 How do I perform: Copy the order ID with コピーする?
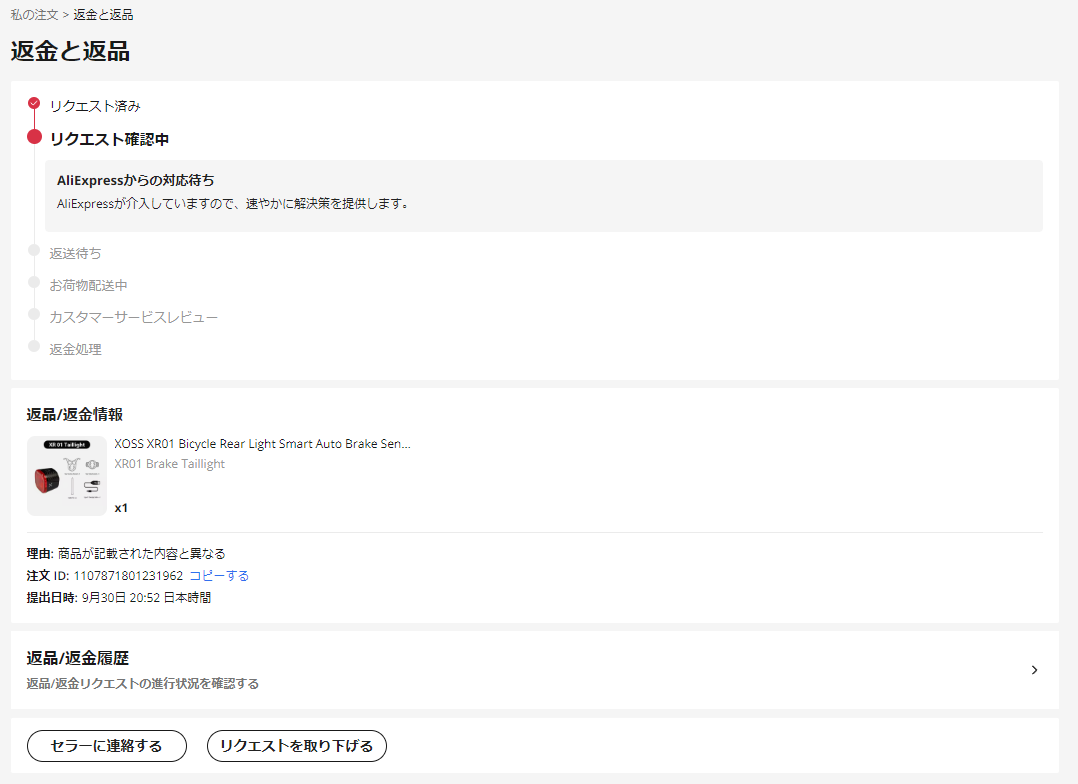[219, 576]
